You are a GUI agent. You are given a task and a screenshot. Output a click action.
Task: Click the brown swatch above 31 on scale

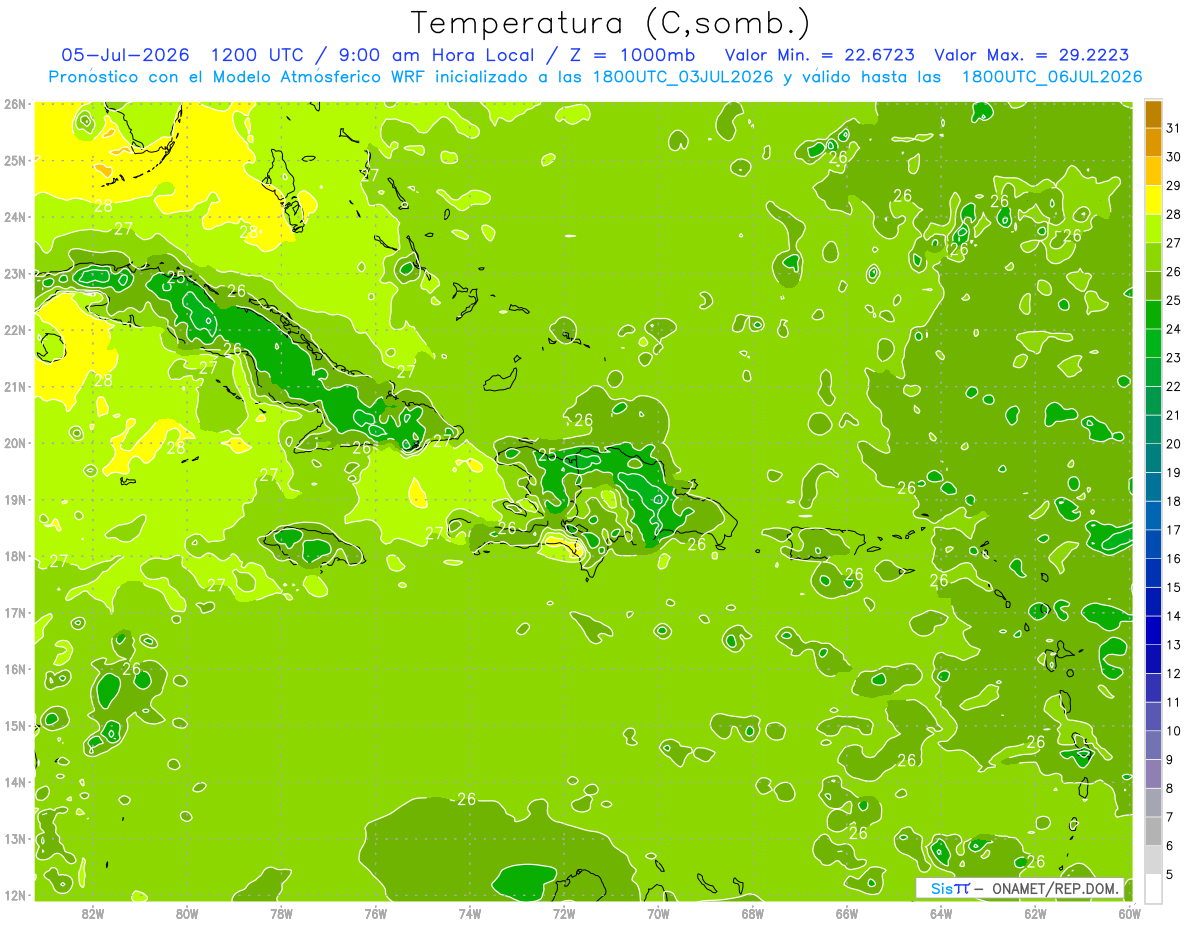point(1153,114)
